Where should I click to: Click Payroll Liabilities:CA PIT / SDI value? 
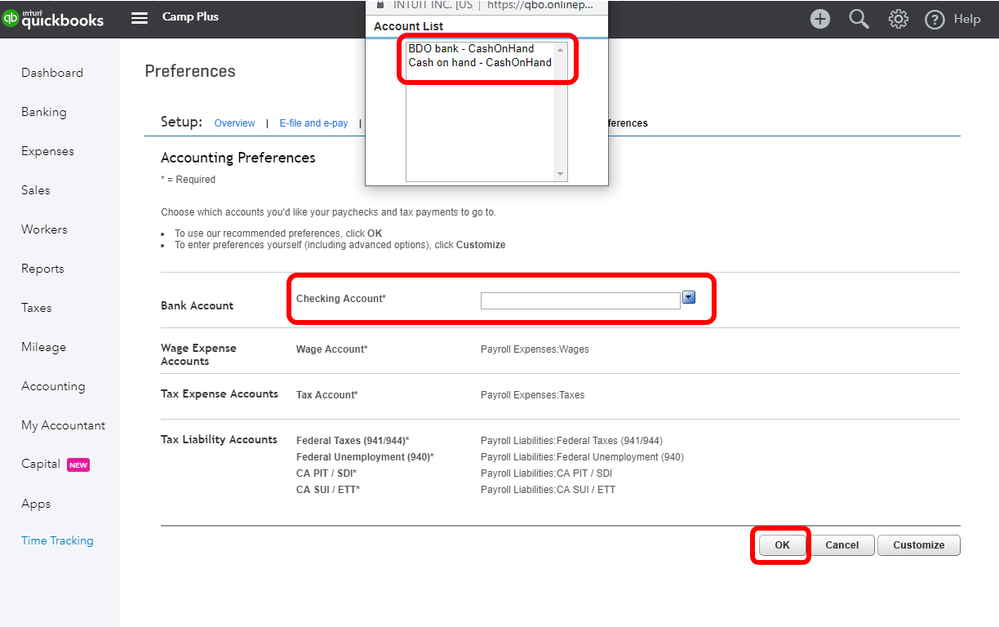pyautogui.click(x=547, y=473)
